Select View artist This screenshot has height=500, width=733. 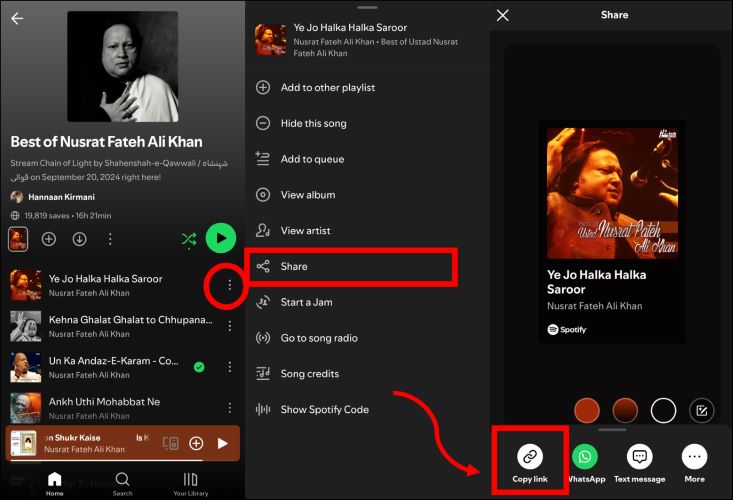[x=366, y=230]
